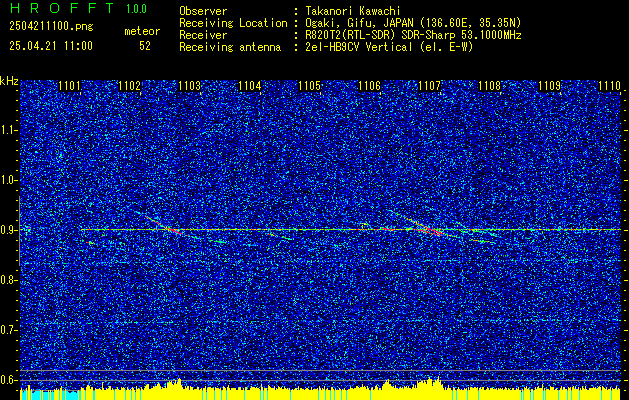Screen dimensions: 629x400
Task: Select the Receiving Location label
Action: pyautogui.click(x=233, y=23)
